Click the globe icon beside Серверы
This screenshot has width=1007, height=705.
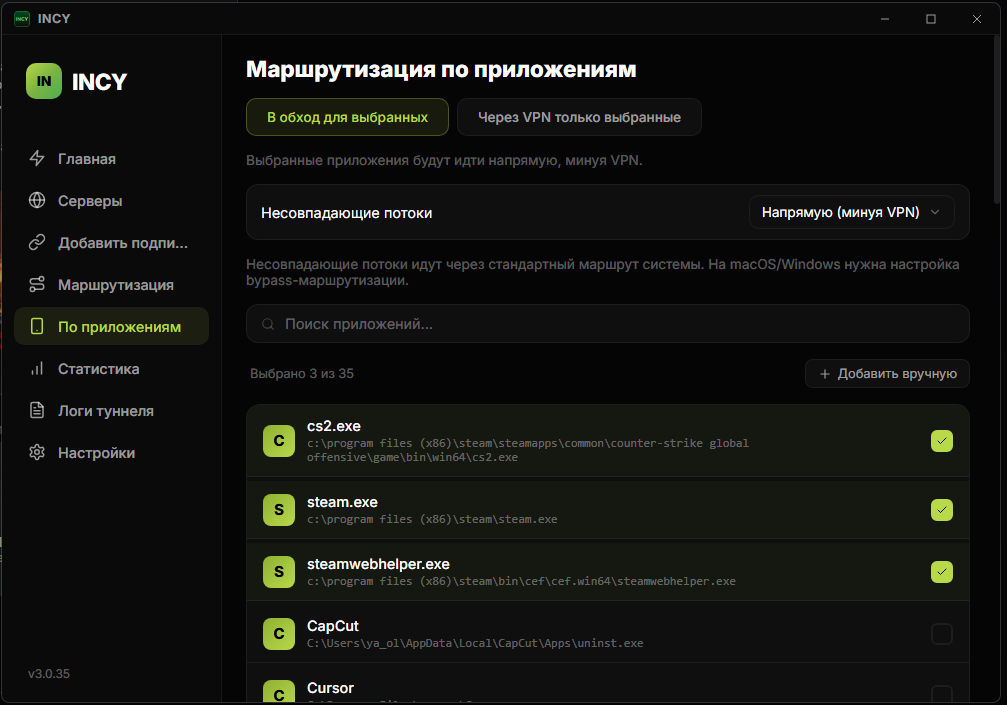tap(37, 200)
